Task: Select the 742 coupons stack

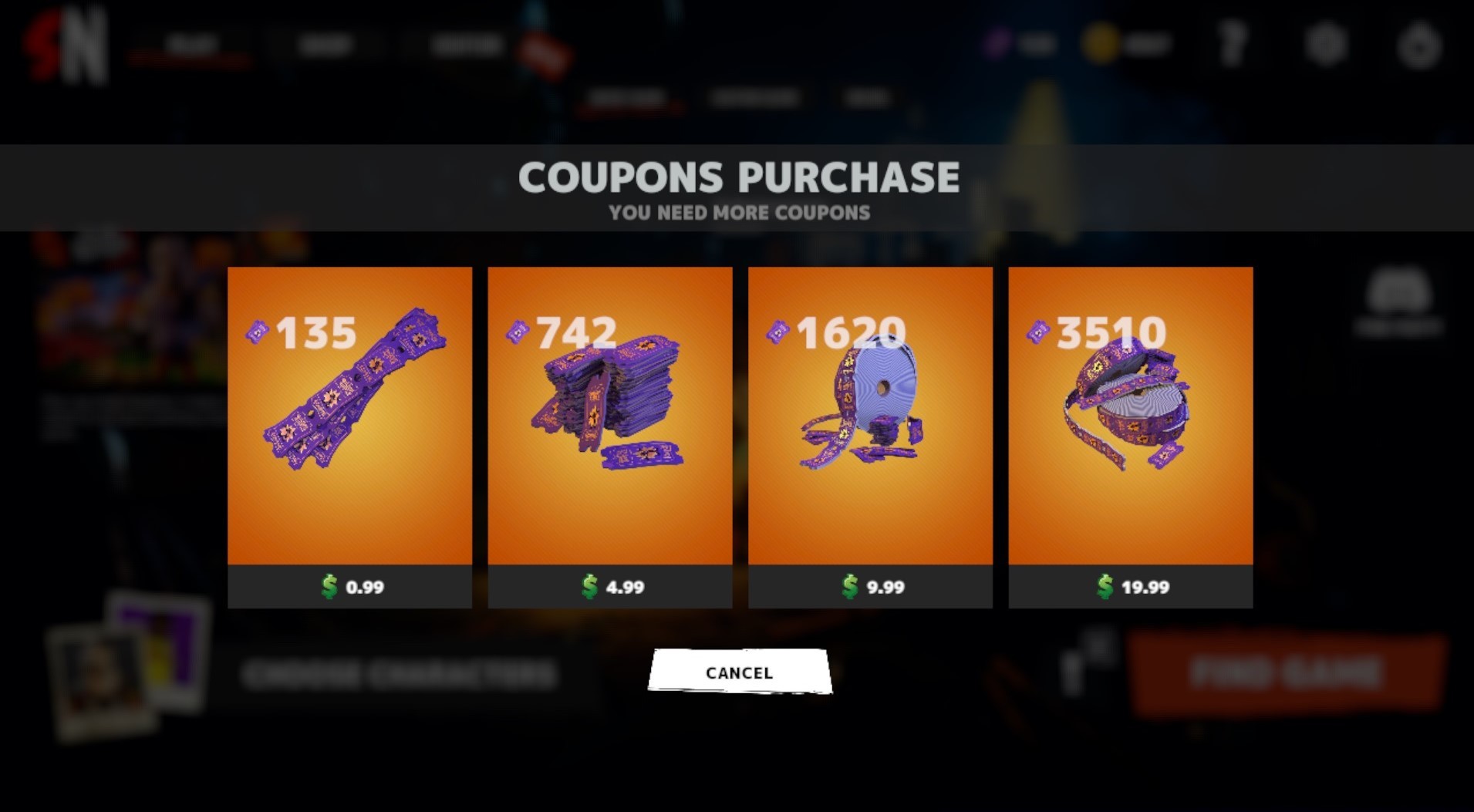Action: coord(610,416)
